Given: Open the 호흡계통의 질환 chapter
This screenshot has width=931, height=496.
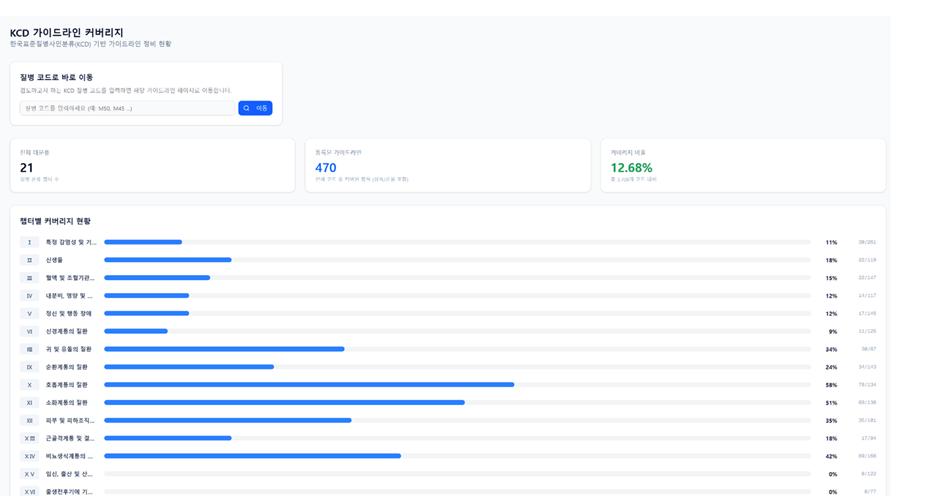Looking at the screenshot, I should (66, 385).
